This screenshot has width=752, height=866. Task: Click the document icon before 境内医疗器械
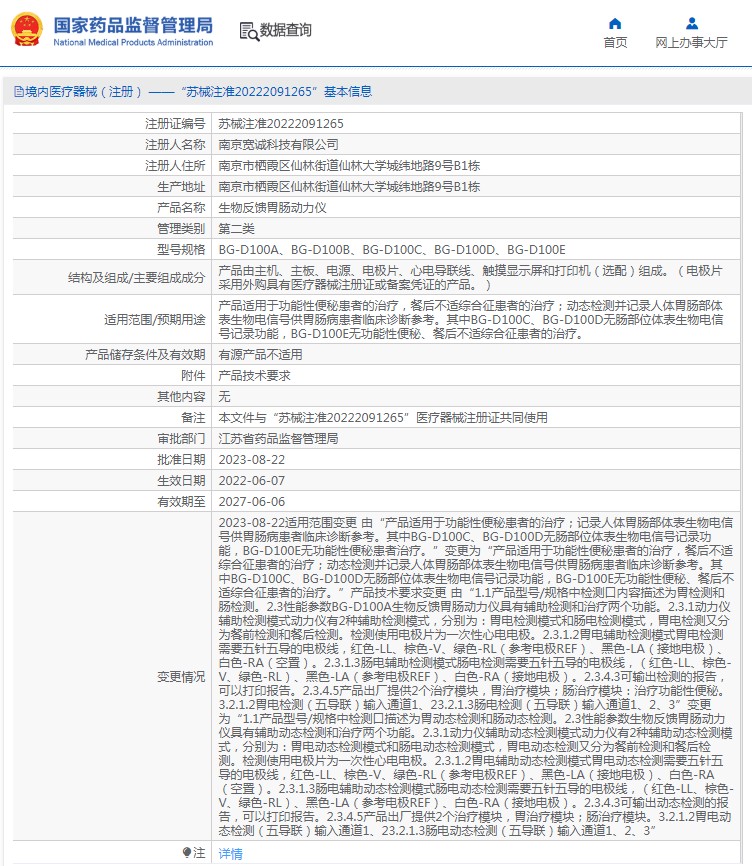point(19,92)
